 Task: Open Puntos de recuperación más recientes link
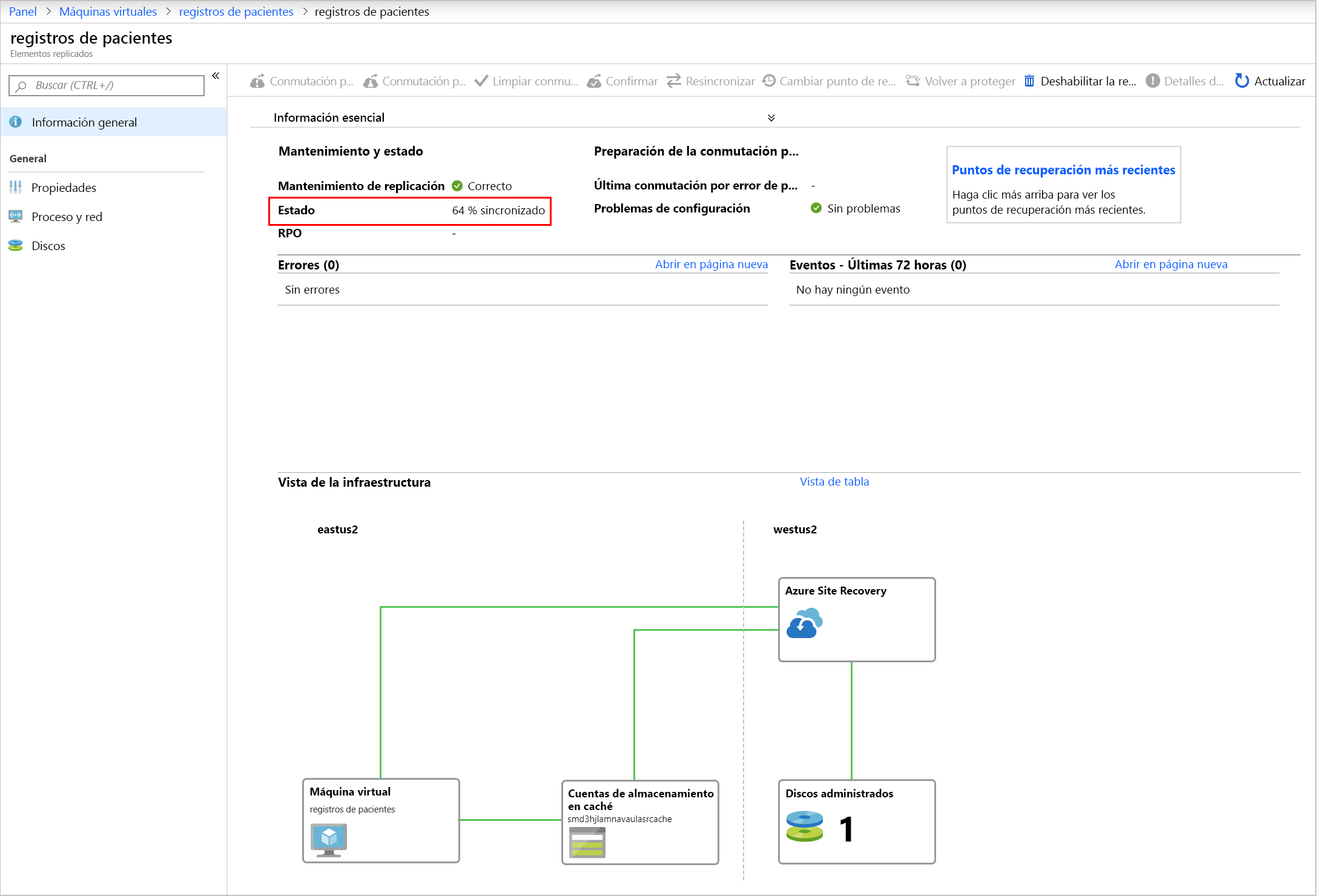pos(1063,170)
